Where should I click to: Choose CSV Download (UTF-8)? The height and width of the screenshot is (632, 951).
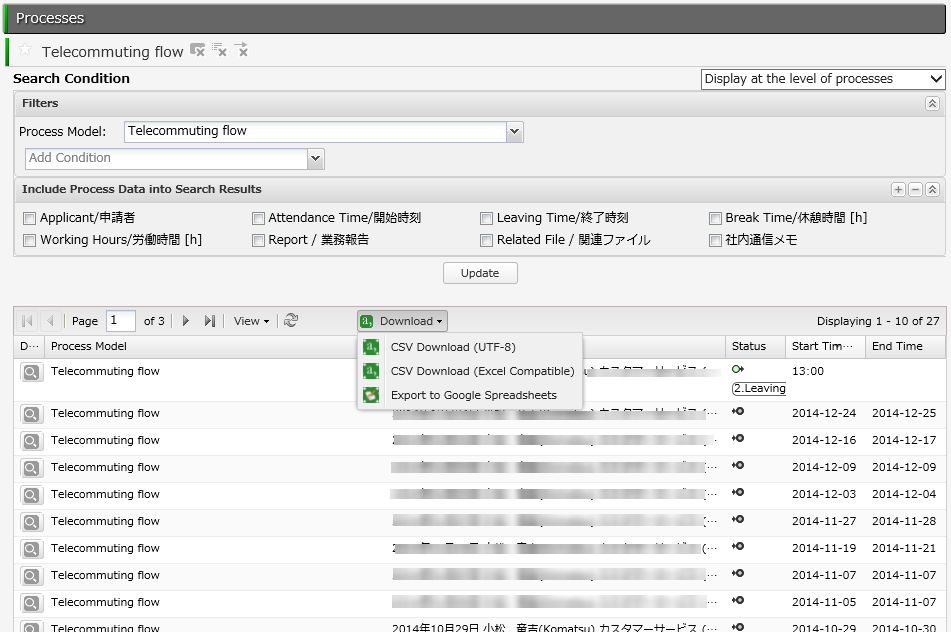click(x=453, y=347)
